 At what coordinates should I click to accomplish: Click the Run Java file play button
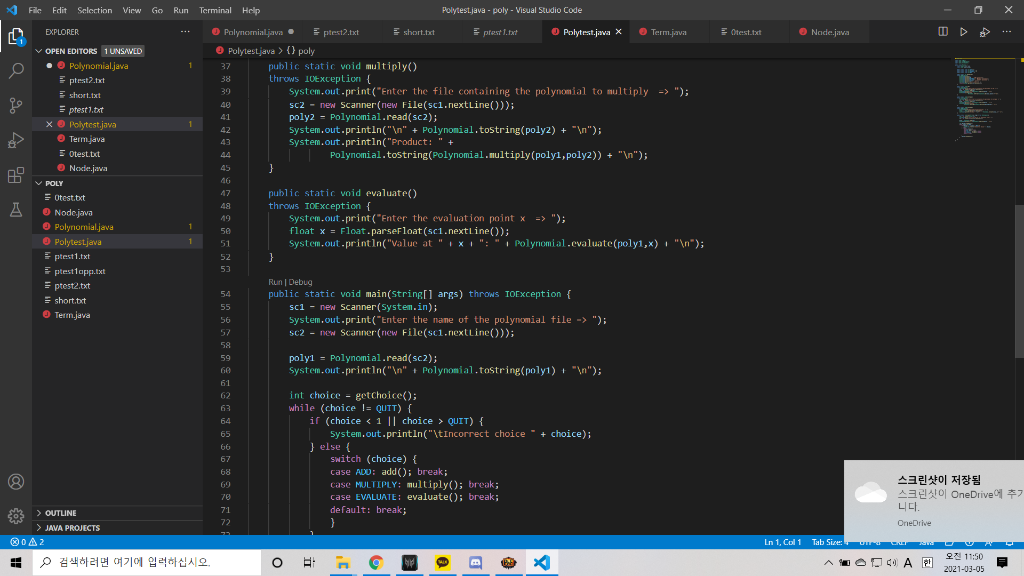(963, 31)
